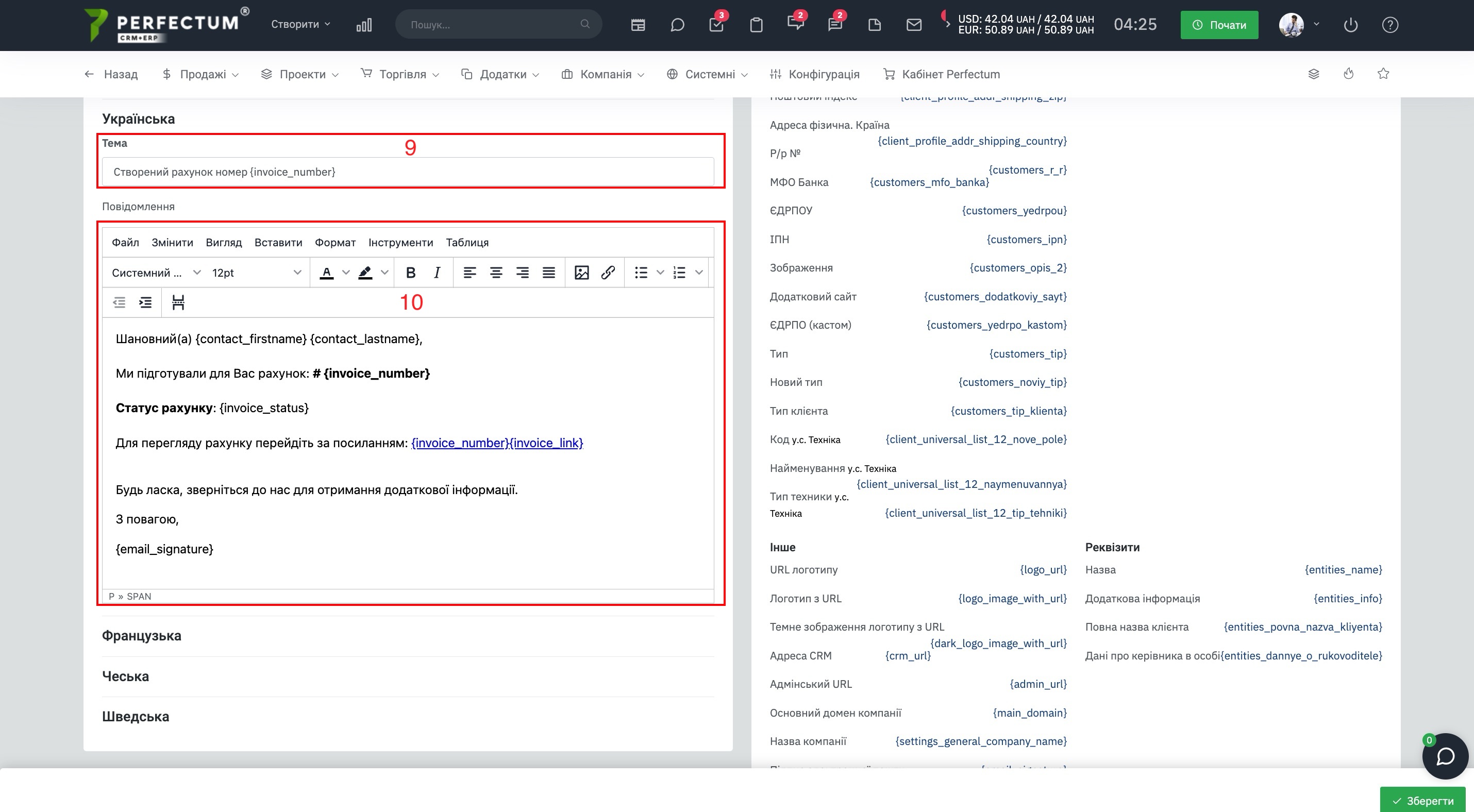Open the Інструменти editor menu
The height and width of the screenshot is (812, 1474).
400,243
